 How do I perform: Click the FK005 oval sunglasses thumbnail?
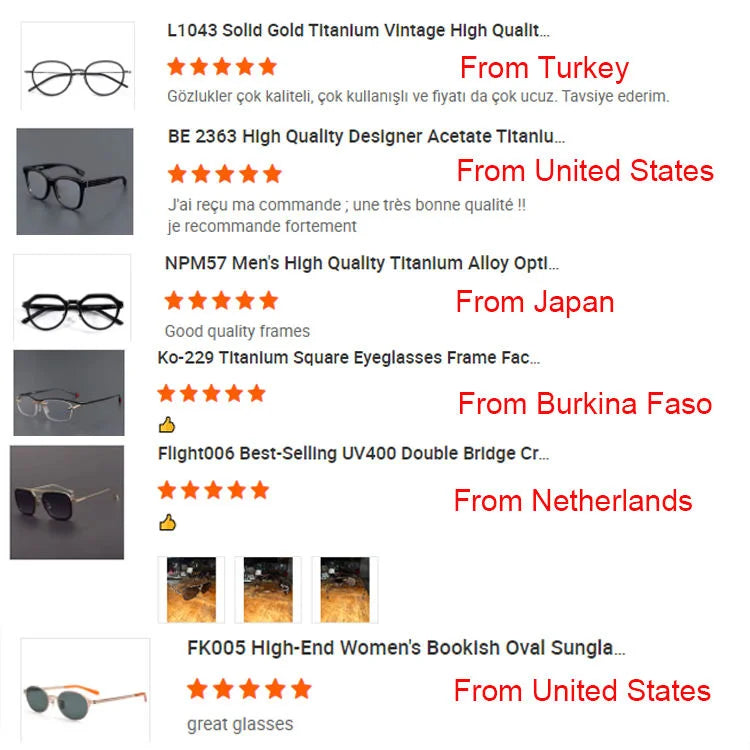click(x=85, y=689)
